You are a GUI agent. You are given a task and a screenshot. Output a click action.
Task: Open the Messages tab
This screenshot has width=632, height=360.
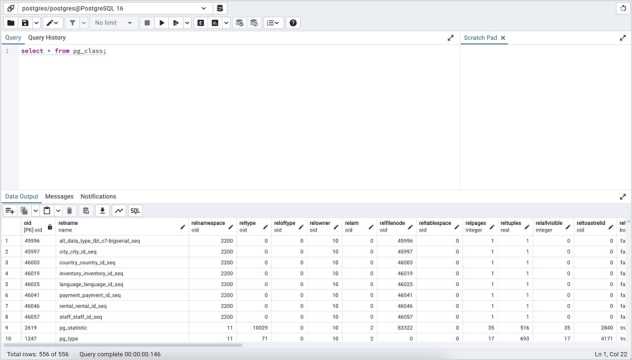click(59, 196)
